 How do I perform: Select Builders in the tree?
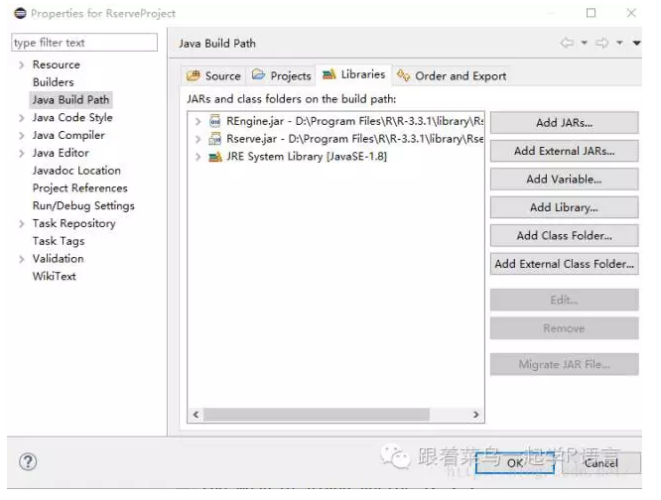(53, 82)
